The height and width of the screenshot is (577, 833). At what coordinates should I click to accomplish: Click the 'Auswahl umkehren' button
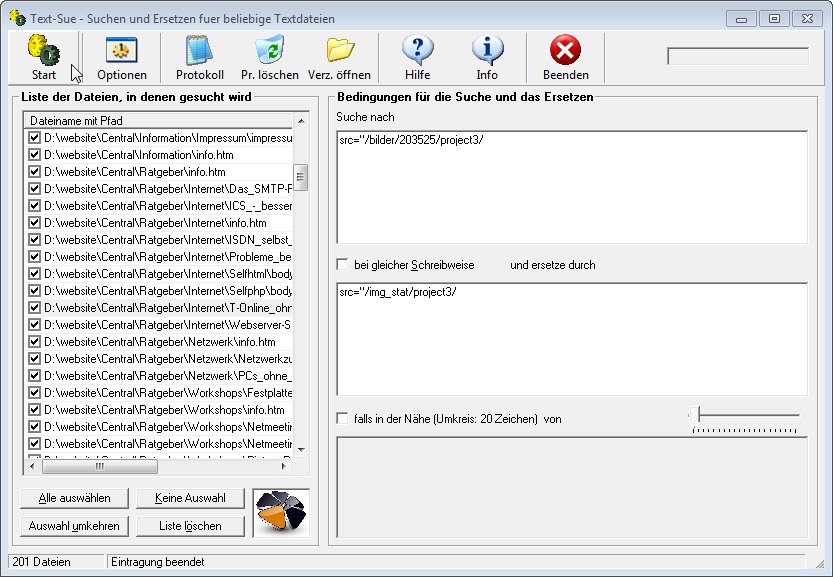[74, 525]
